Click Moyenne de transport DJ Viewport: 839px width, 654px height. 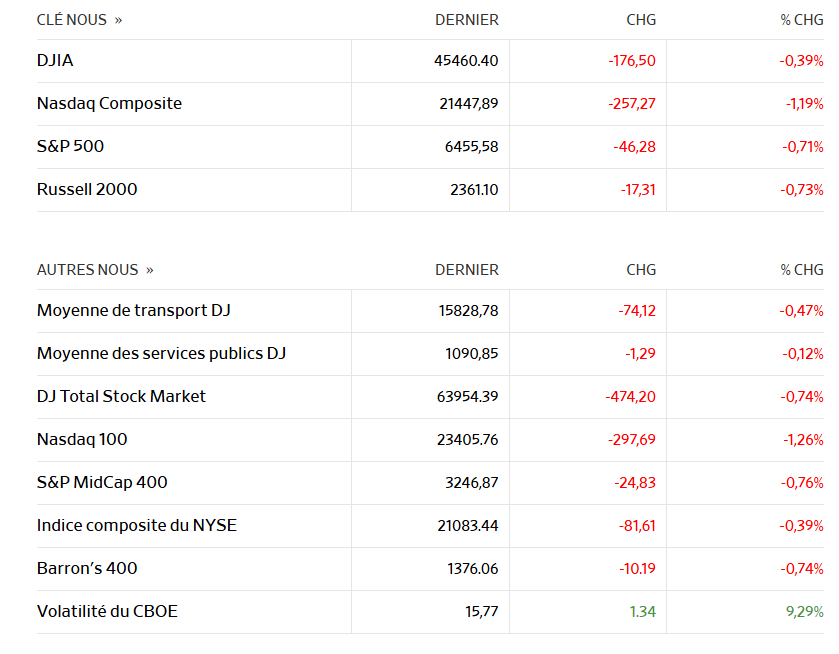pos(133,311)
